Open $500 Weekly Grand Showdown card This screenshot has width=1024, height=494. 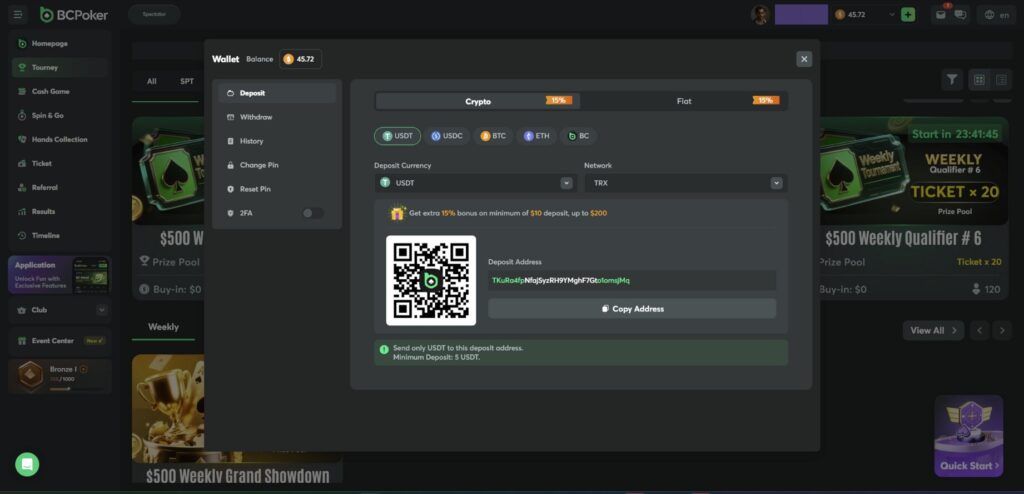[x=237, y=418]
